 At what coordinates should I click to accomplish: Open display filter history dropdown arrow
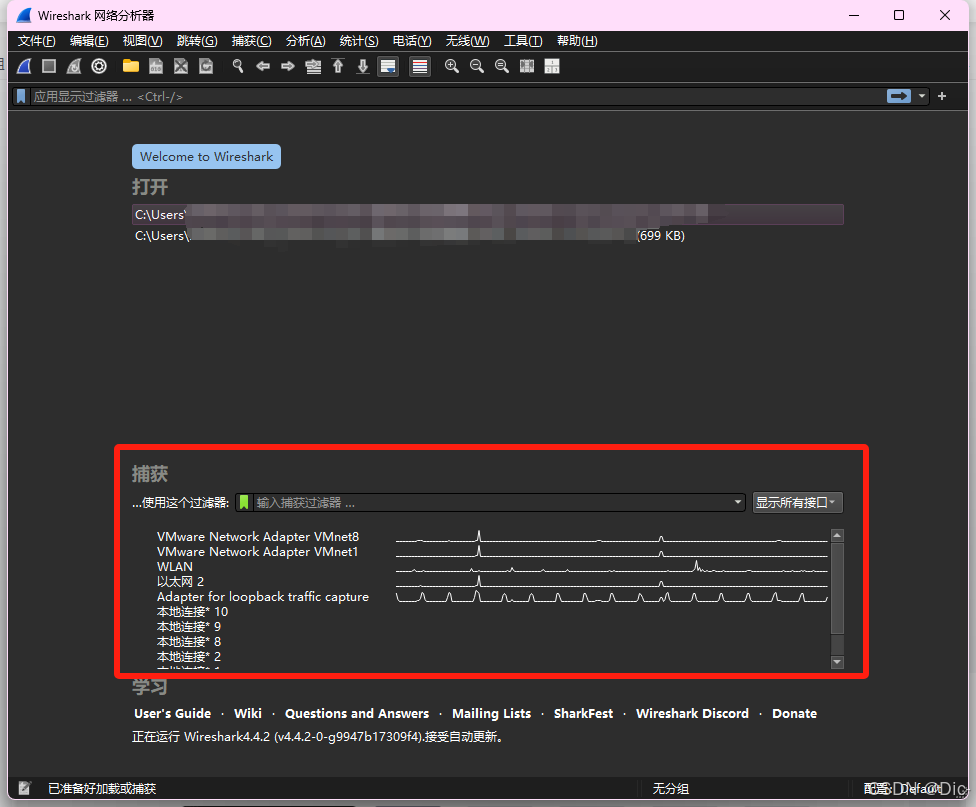[x=922, y=96]
